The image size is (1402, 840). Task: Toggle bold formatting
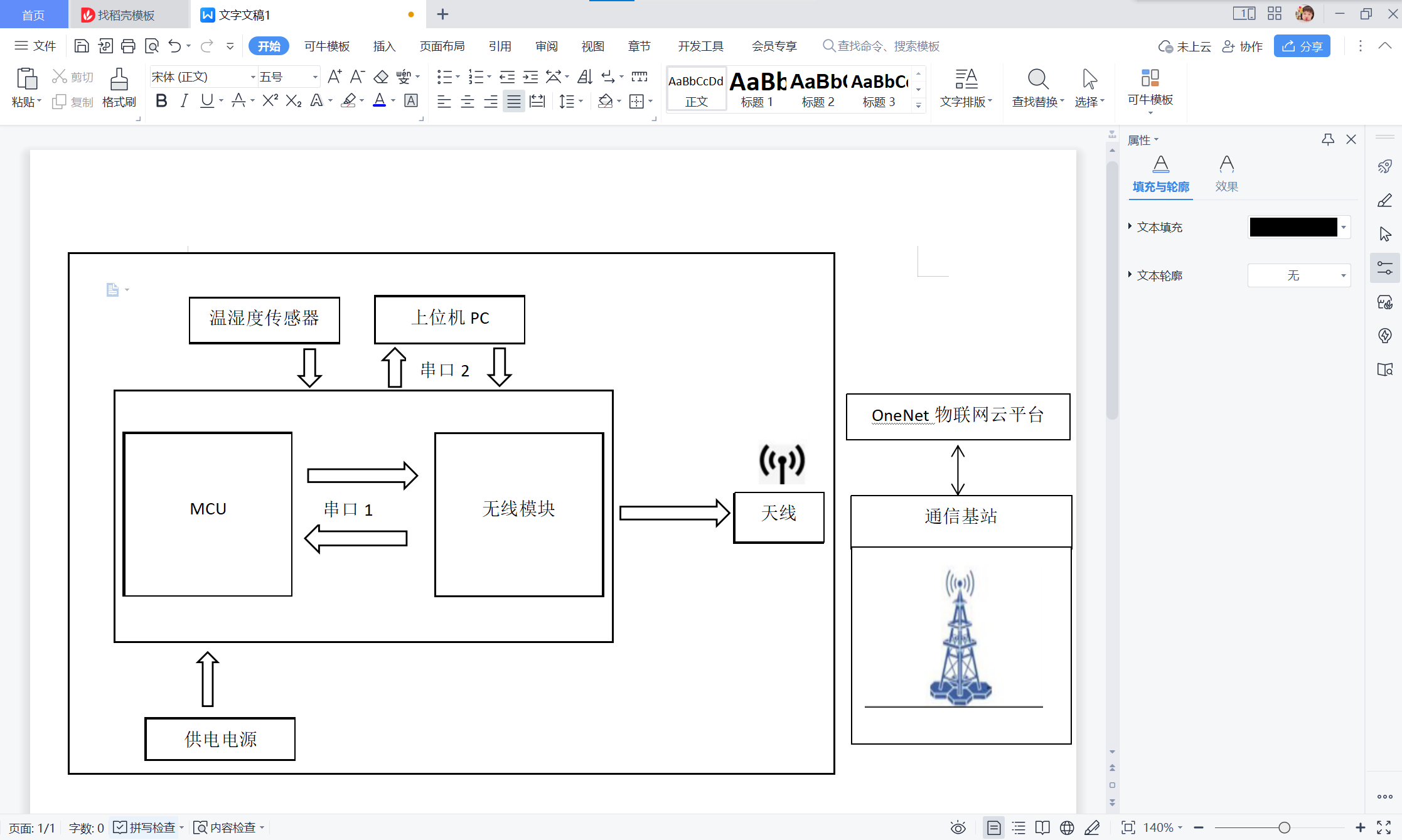coord(161,100)
